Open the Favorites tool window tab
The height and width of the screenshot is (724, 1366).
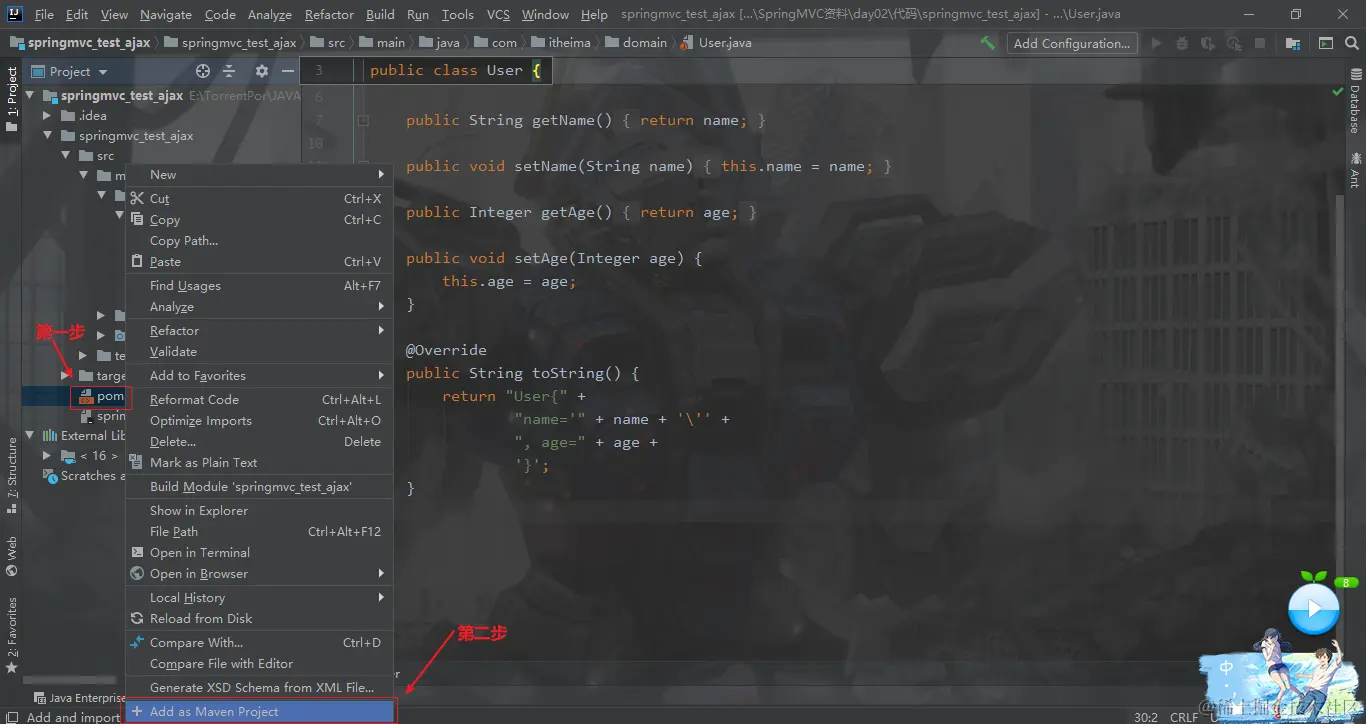pyautogui.click(x=12, y=635)
